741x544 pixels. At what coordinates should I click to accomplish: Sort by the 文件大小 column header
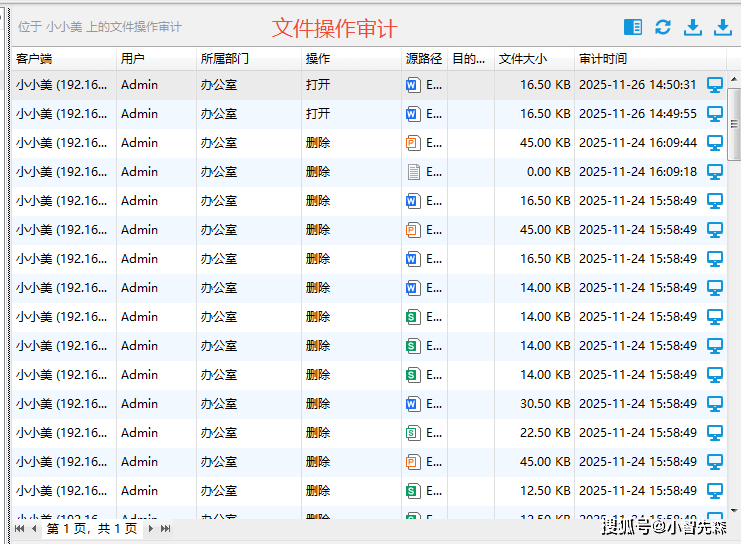(523, 59)
